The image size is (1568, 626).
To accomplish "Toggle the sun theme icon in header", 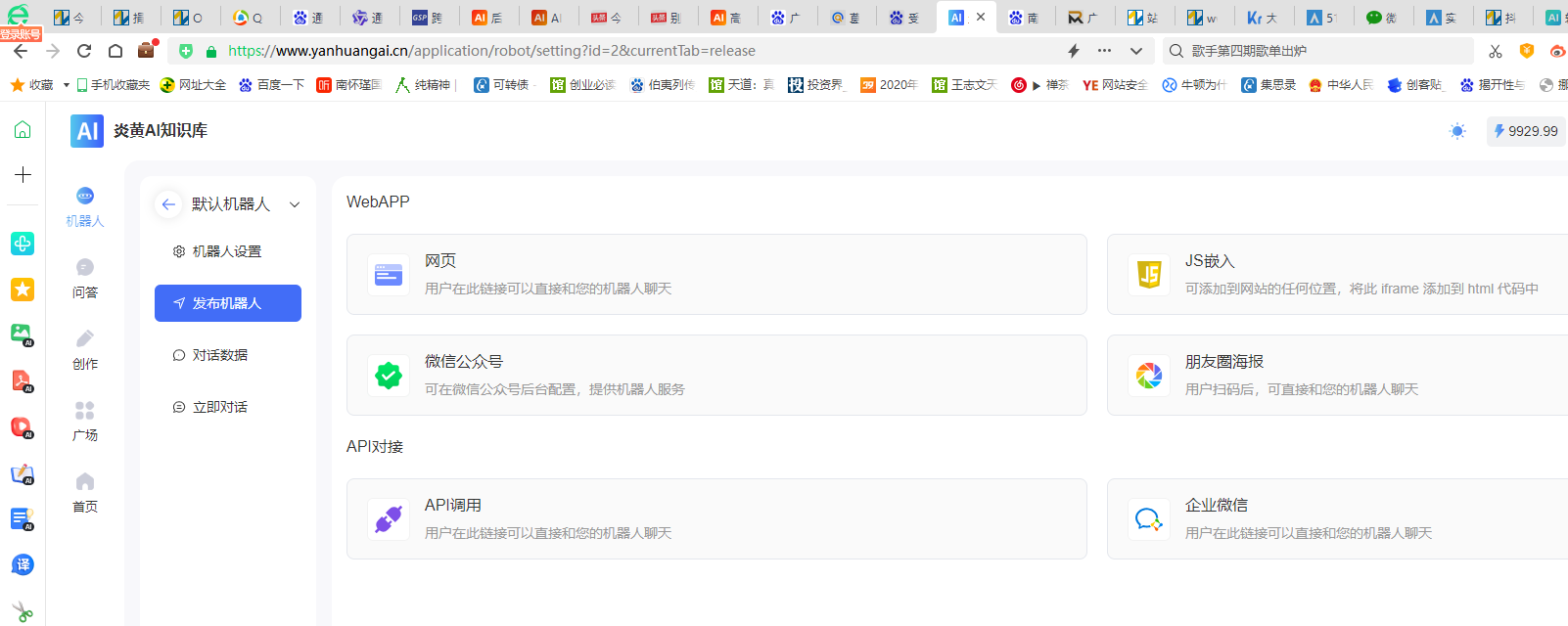I will 1457,131.
